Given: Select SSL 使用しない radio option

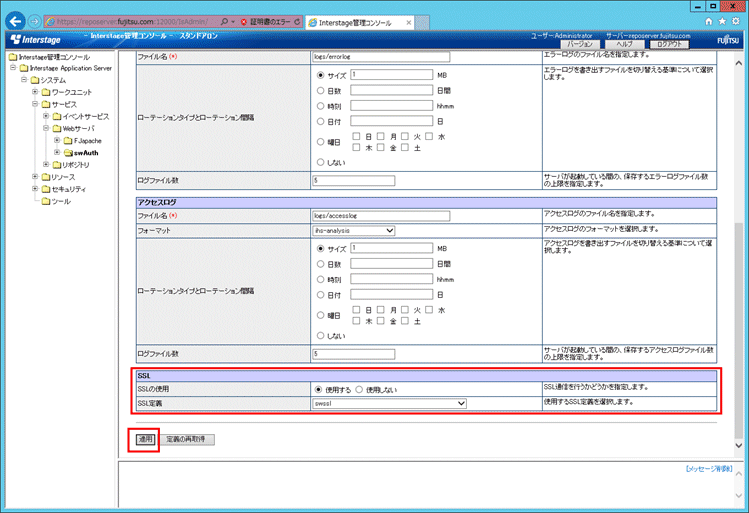Looking at the screenshot, I should 359,389.
